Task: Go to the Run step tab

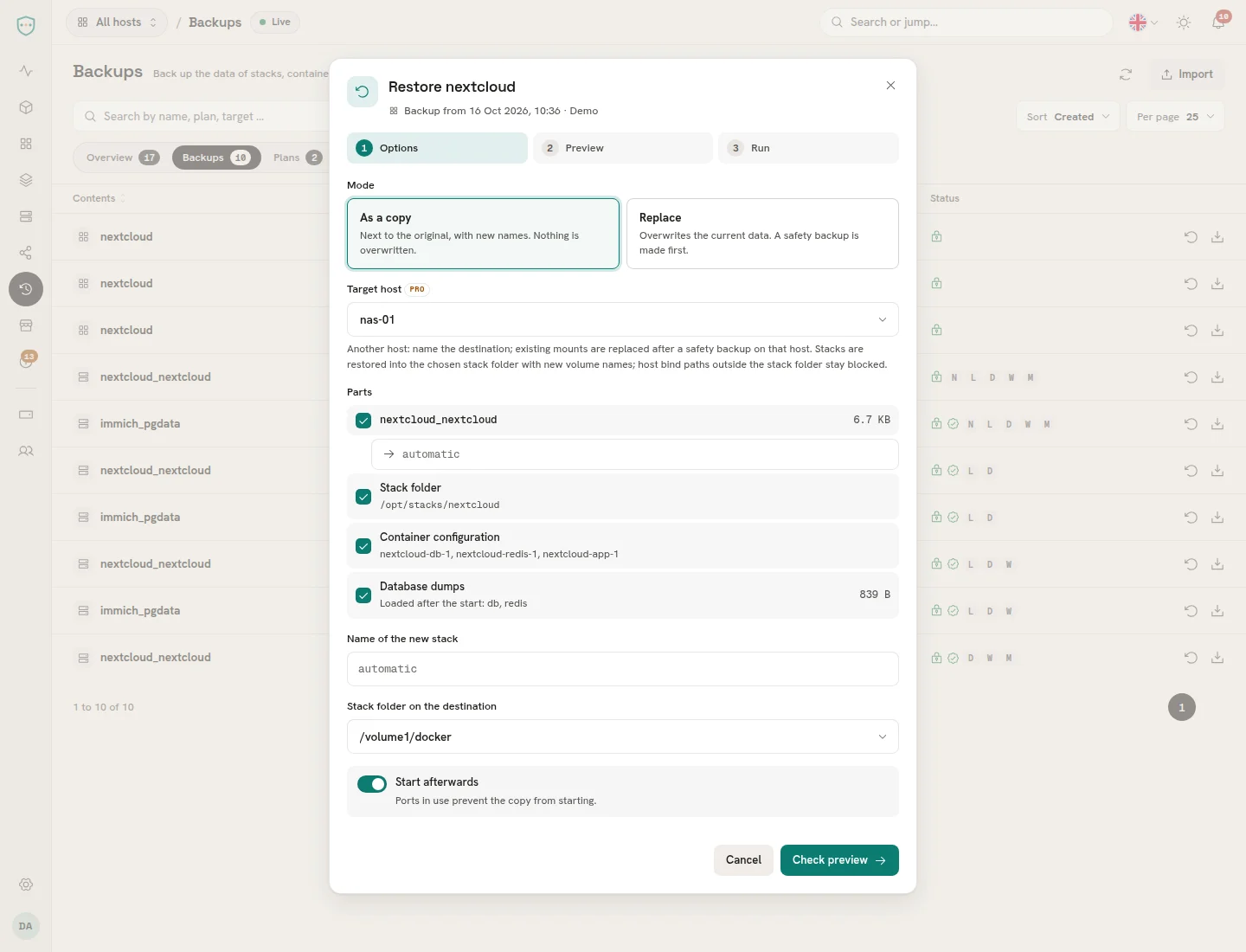Action: [x=808, y=148]
